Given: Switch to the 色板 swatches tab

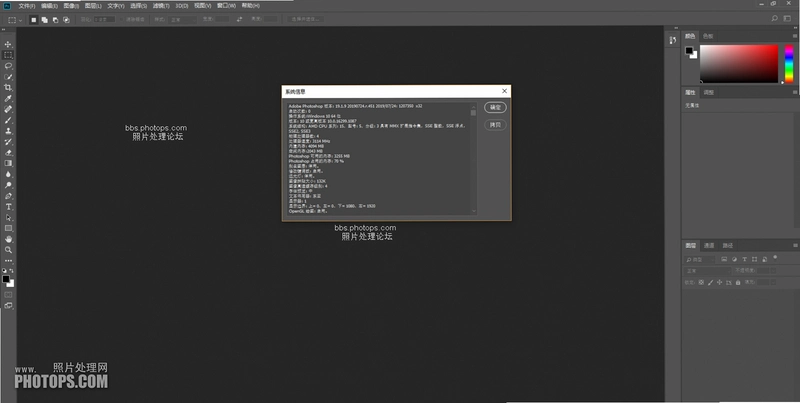Looking at the screenshot, I should click(708, 36).
